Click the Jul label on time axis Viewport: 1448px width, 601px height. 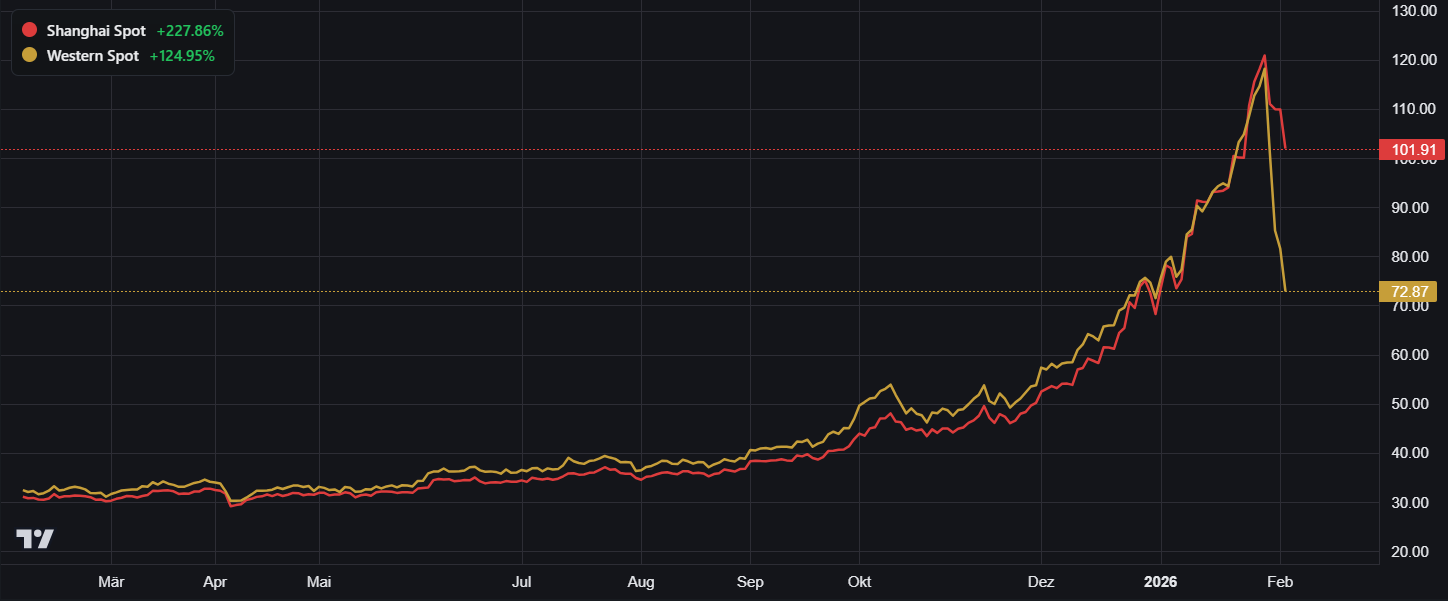[x=521, y=581]
